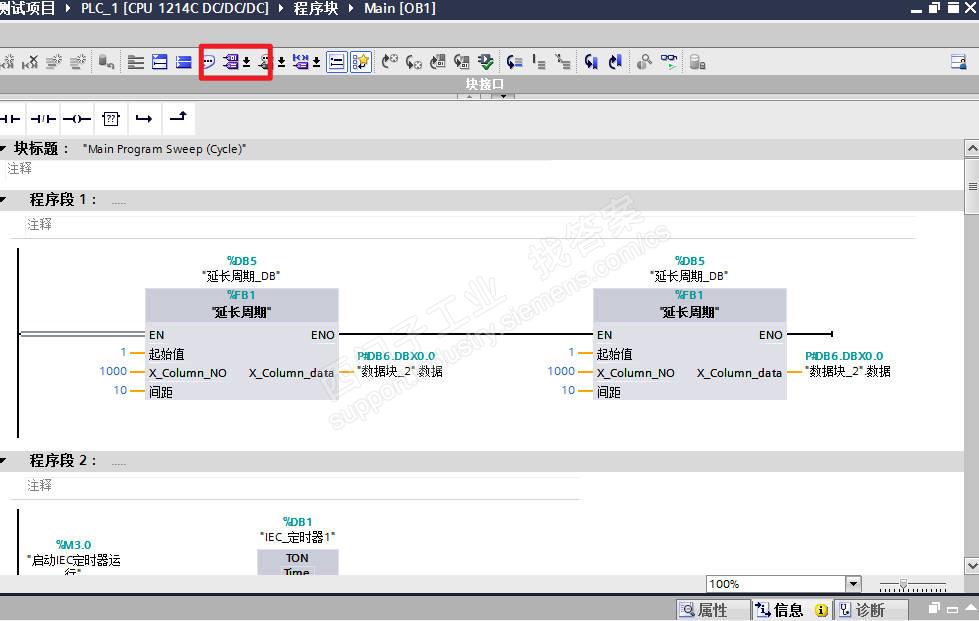Viewport: 979px width, 621px height.
Task: Click the close all networks icon
Action: pos(184,62)
